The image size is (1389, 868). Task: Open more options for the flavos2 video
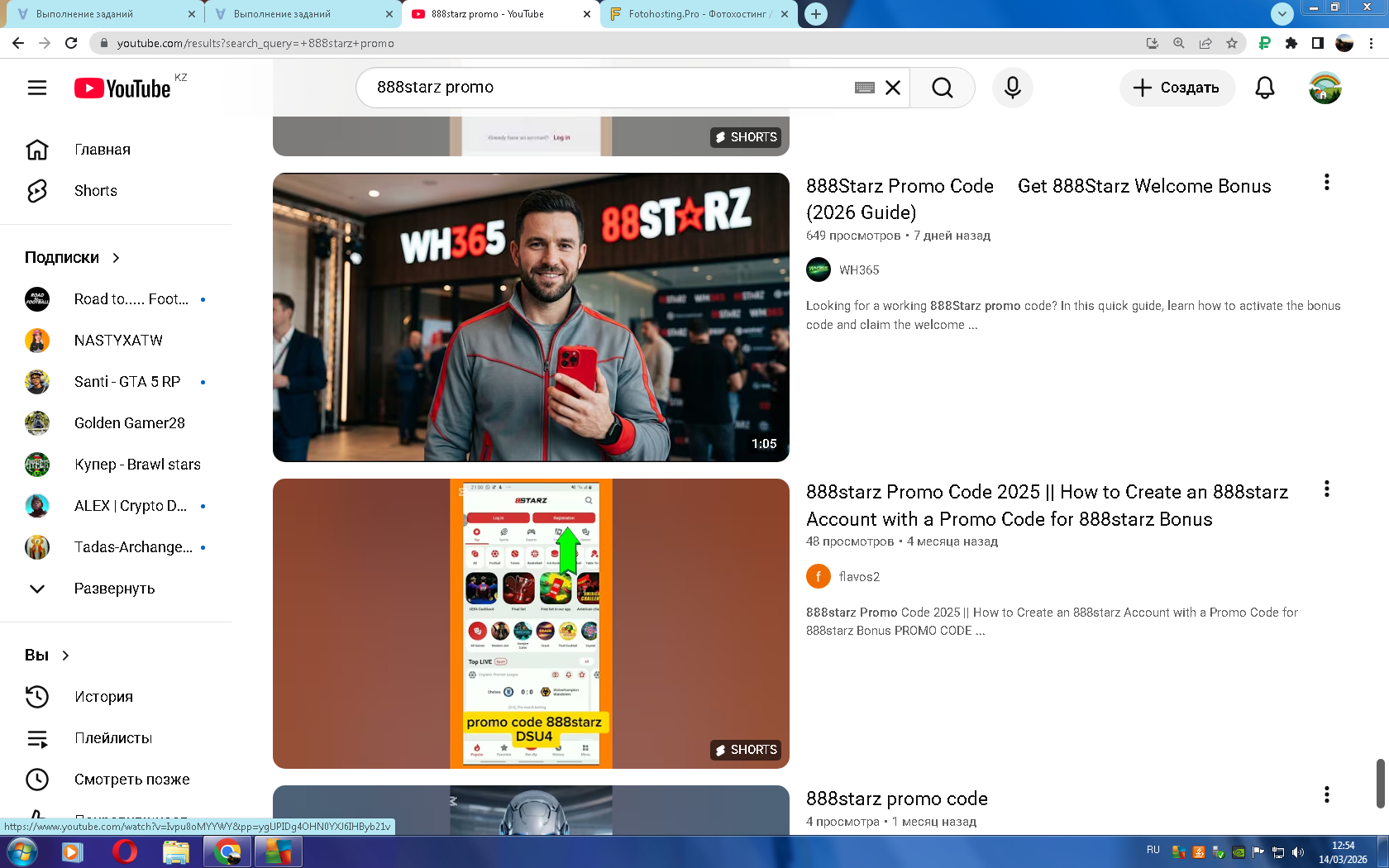pos(1326,489)
